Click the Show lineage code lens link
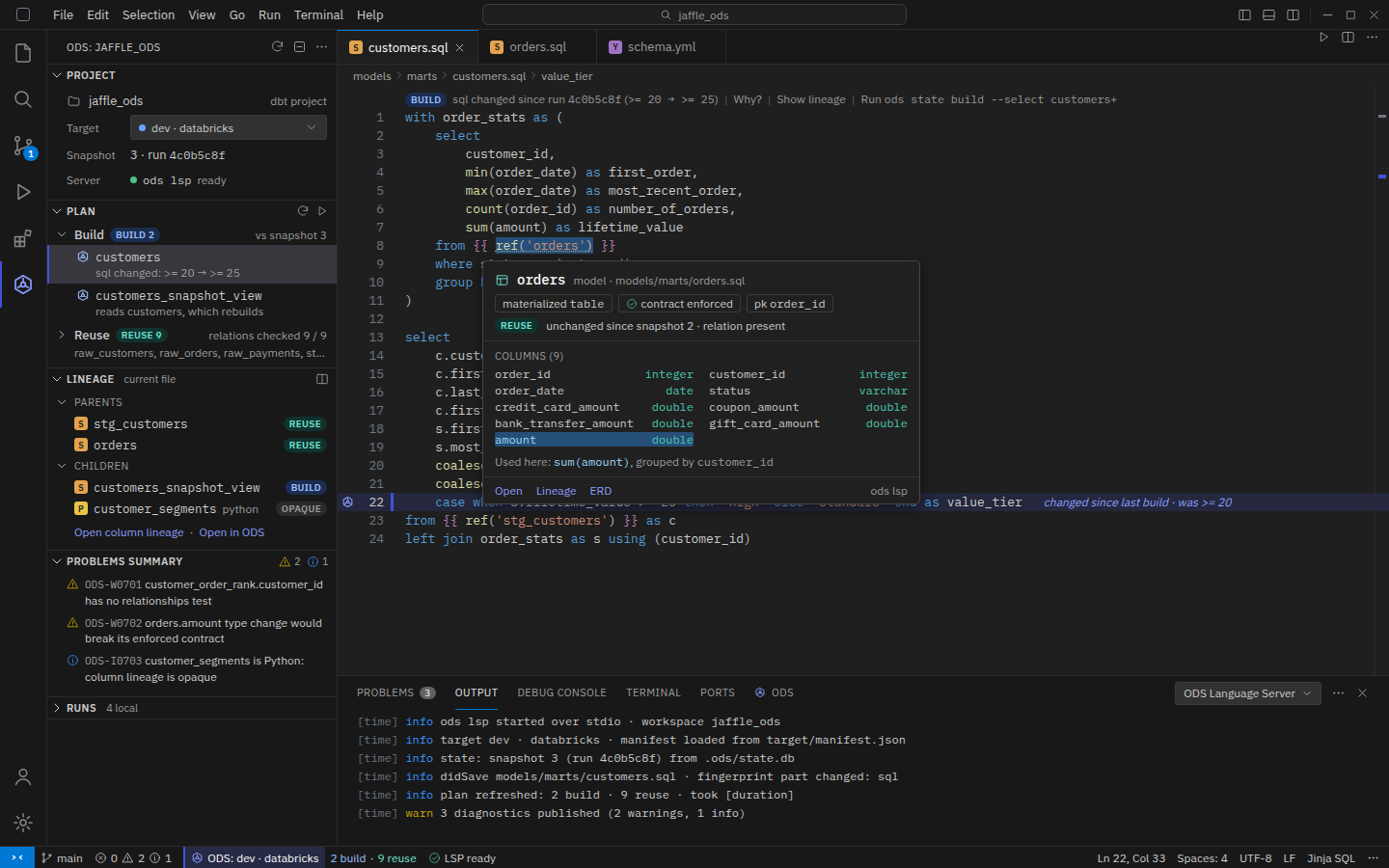This screenshot has height=868, width=1389. [811, 99]
